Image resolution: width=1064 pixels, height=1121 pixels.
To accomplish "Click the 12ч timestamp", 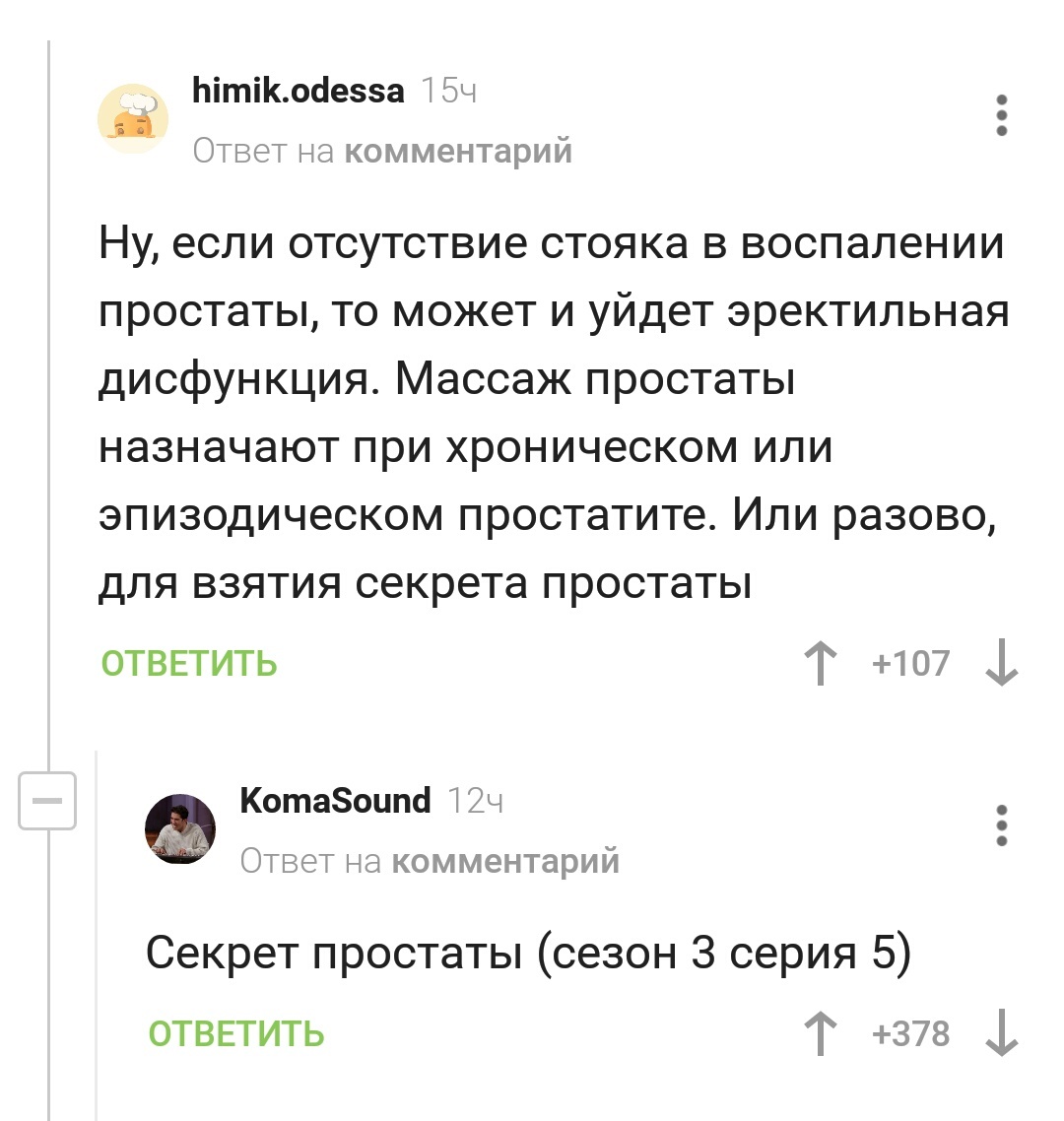I will [x=476, y=802].
